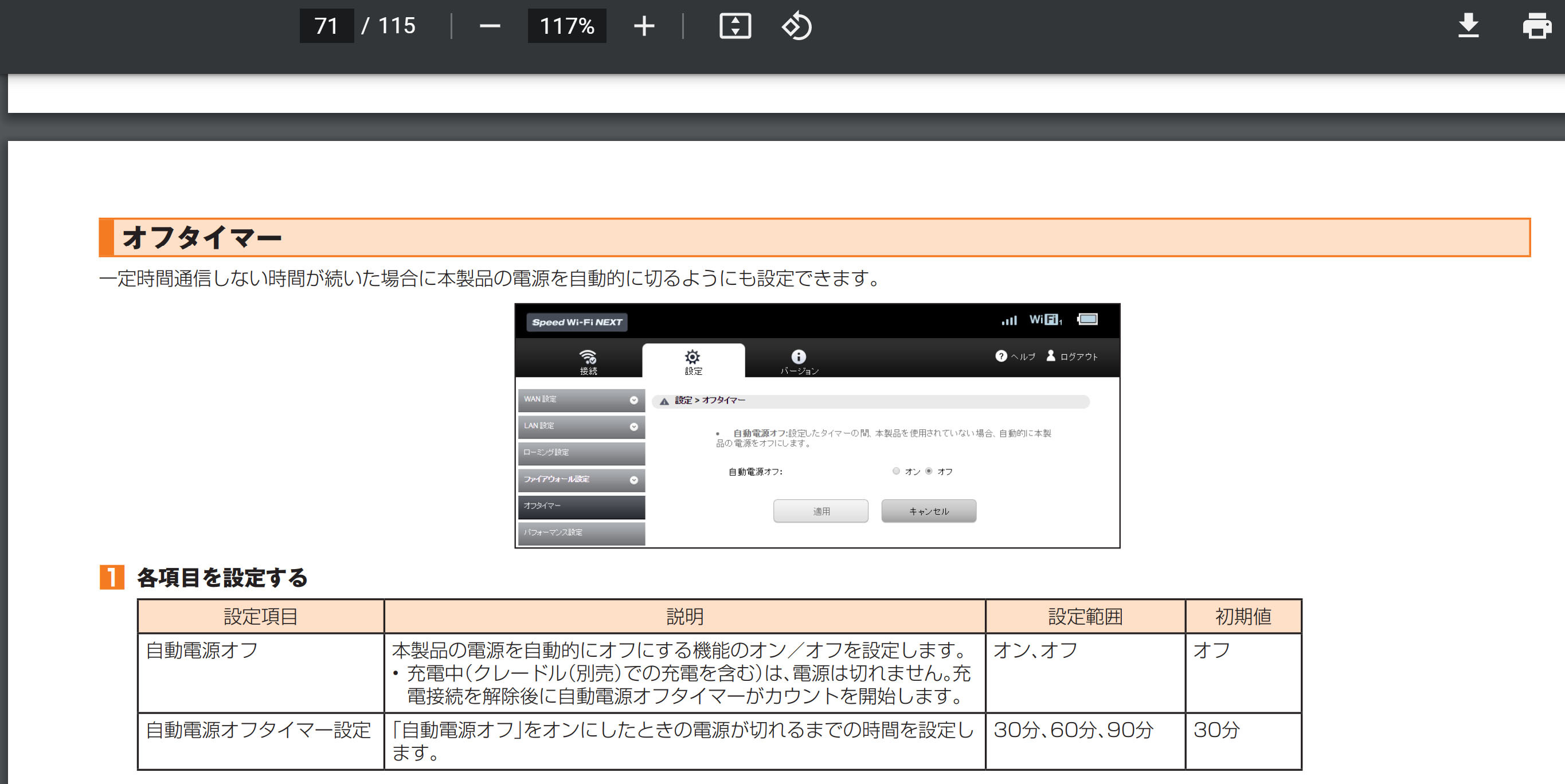Select the オフ radio button
This screenshot has width=1565, height=784.
pyautogui.click(x=929, y=471)
